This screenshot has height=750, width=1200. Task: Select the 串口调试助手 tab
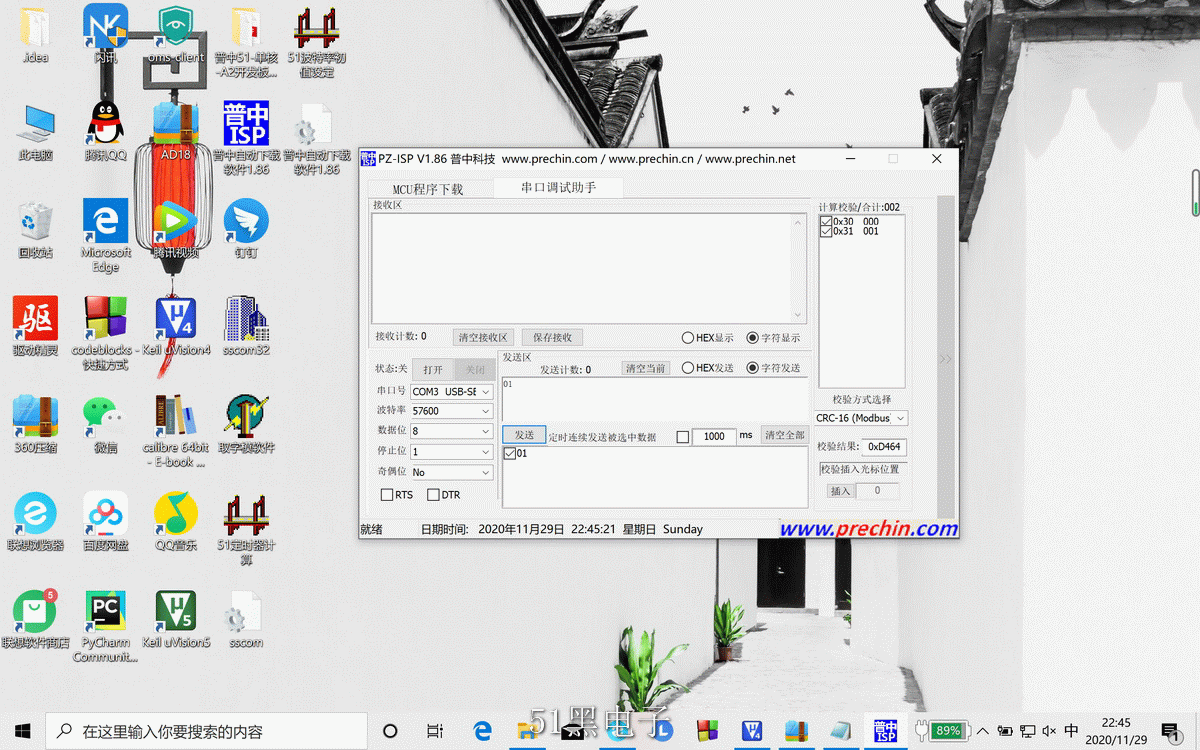click(x=558, y=188)
